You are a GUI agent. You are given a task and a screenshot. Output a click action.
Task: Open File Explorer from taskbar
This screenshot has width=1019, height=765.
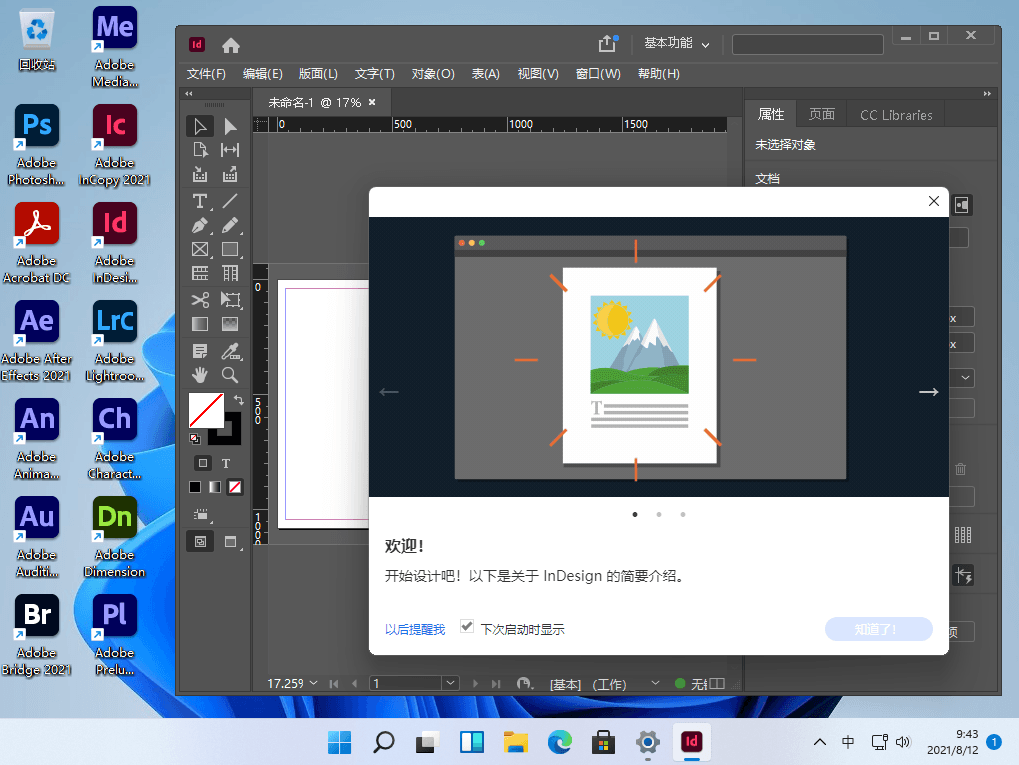(x=515, y=742)
